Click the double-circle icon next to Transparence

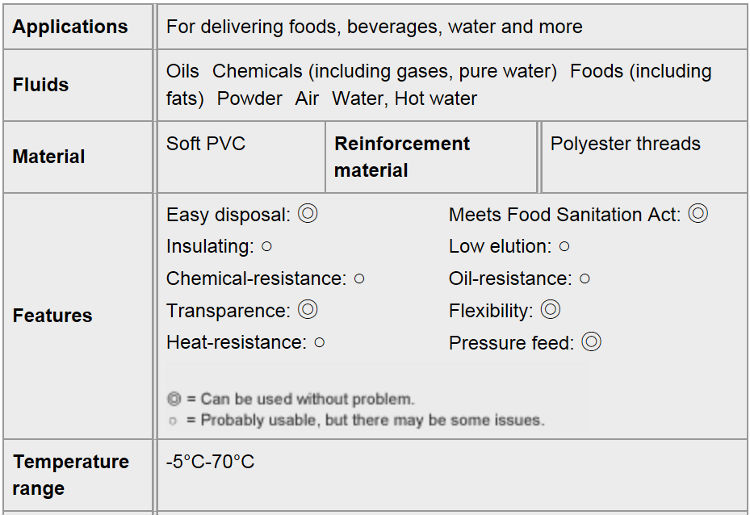click(308, 309)
